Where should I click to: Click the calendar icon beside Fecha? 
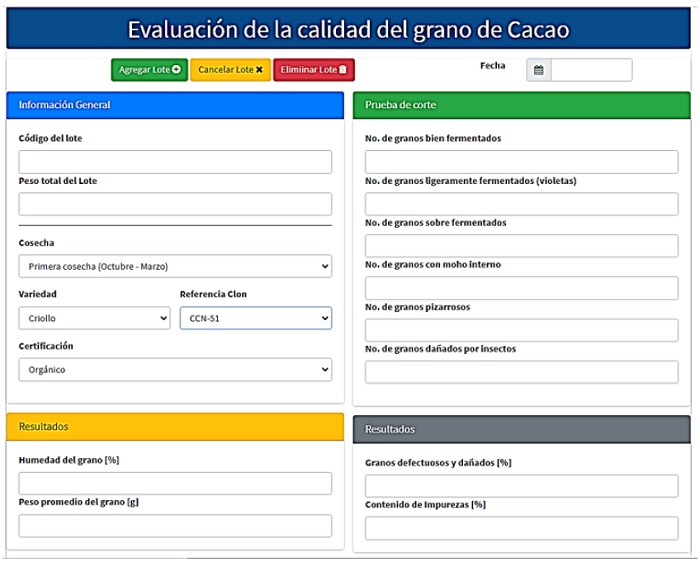[x=539, y=71]
